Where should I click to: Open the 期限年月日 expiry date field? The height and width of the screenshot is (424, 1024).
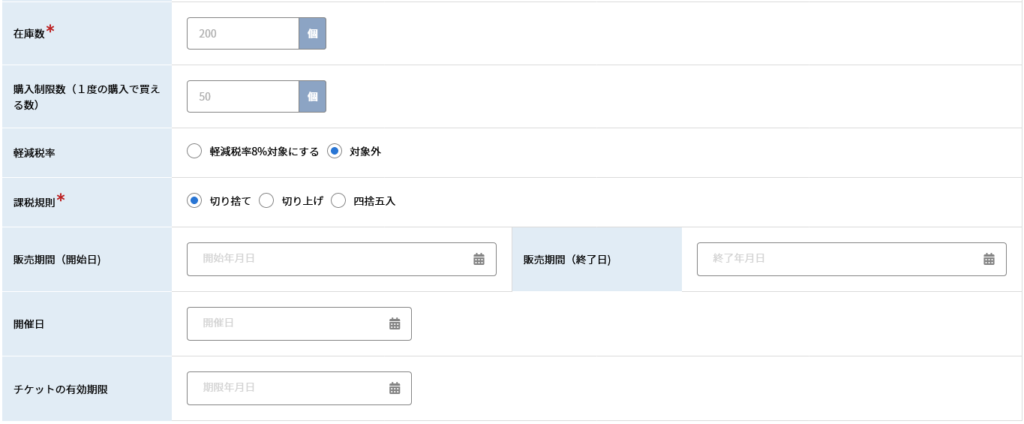pos(299,388)
